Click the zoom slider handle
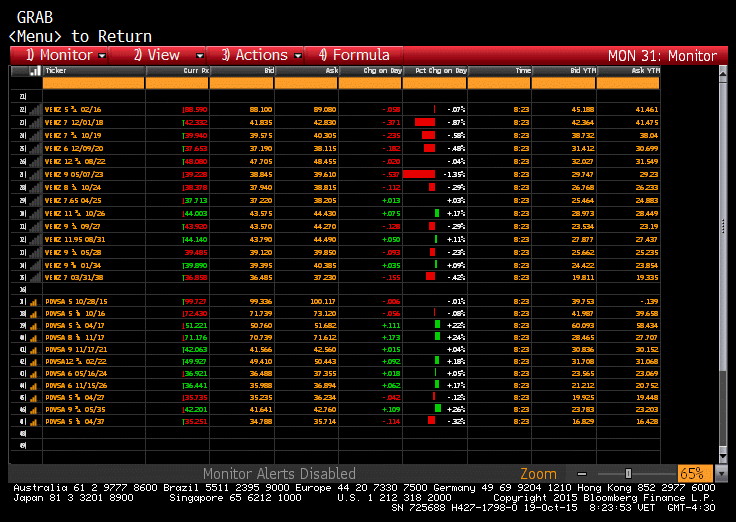Viewport: 736px width, 522px height. pyautogui.click(x=628, y=474)
